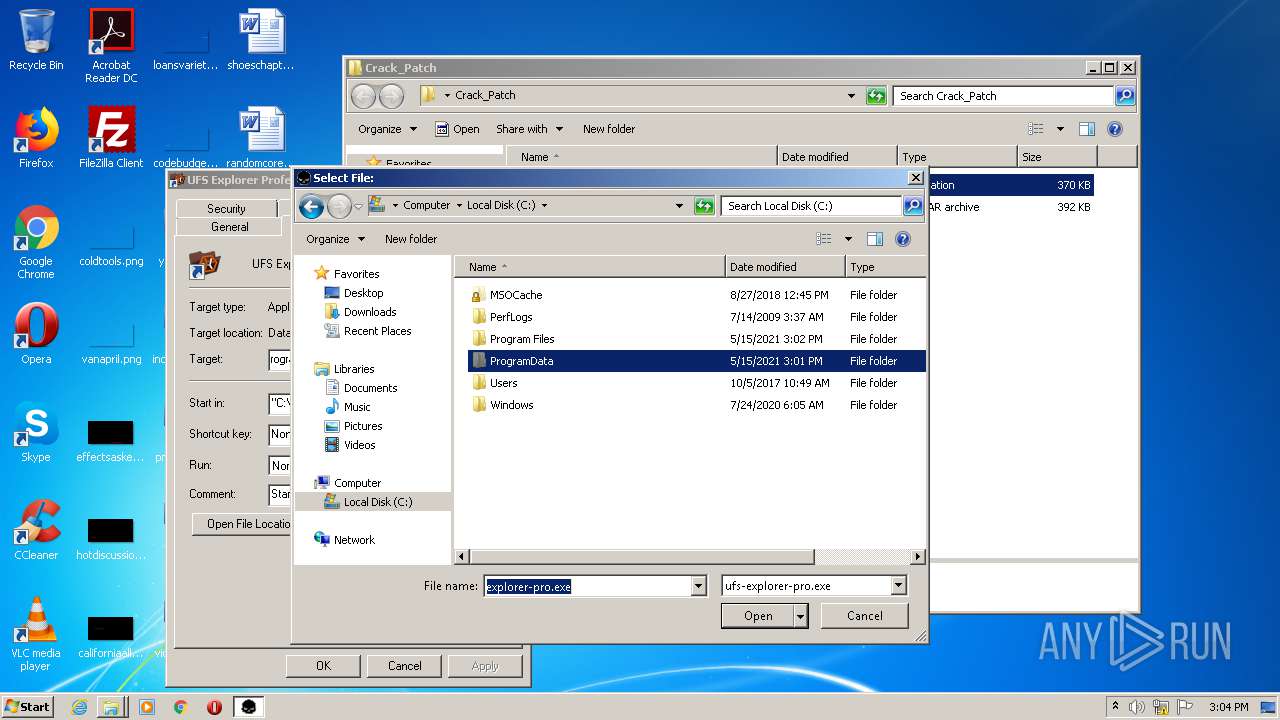Select Local Disk (C:) in navigation pane
Viewport: 1280px width, 720px height.
(x=373, y=502)
